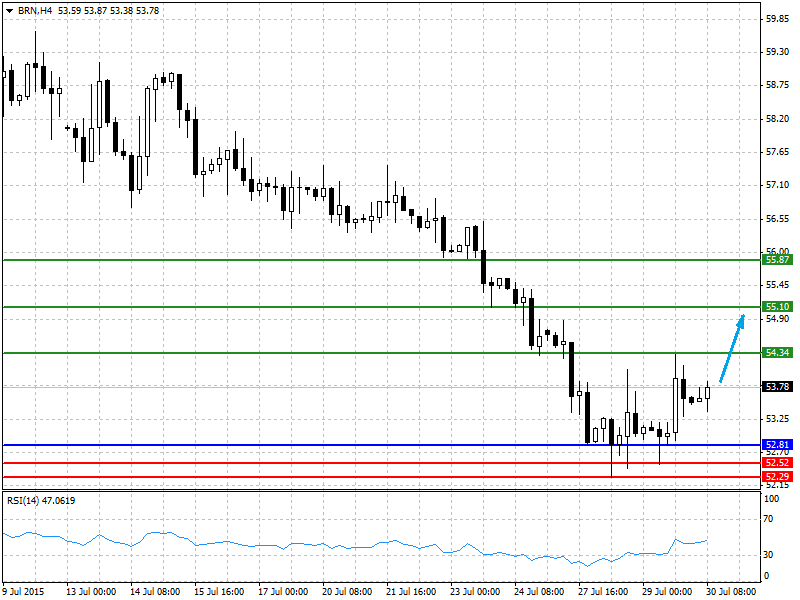Click the 29 Jul 00:00 time label
The height and width of the screenshot is (600, 800).
667,591
